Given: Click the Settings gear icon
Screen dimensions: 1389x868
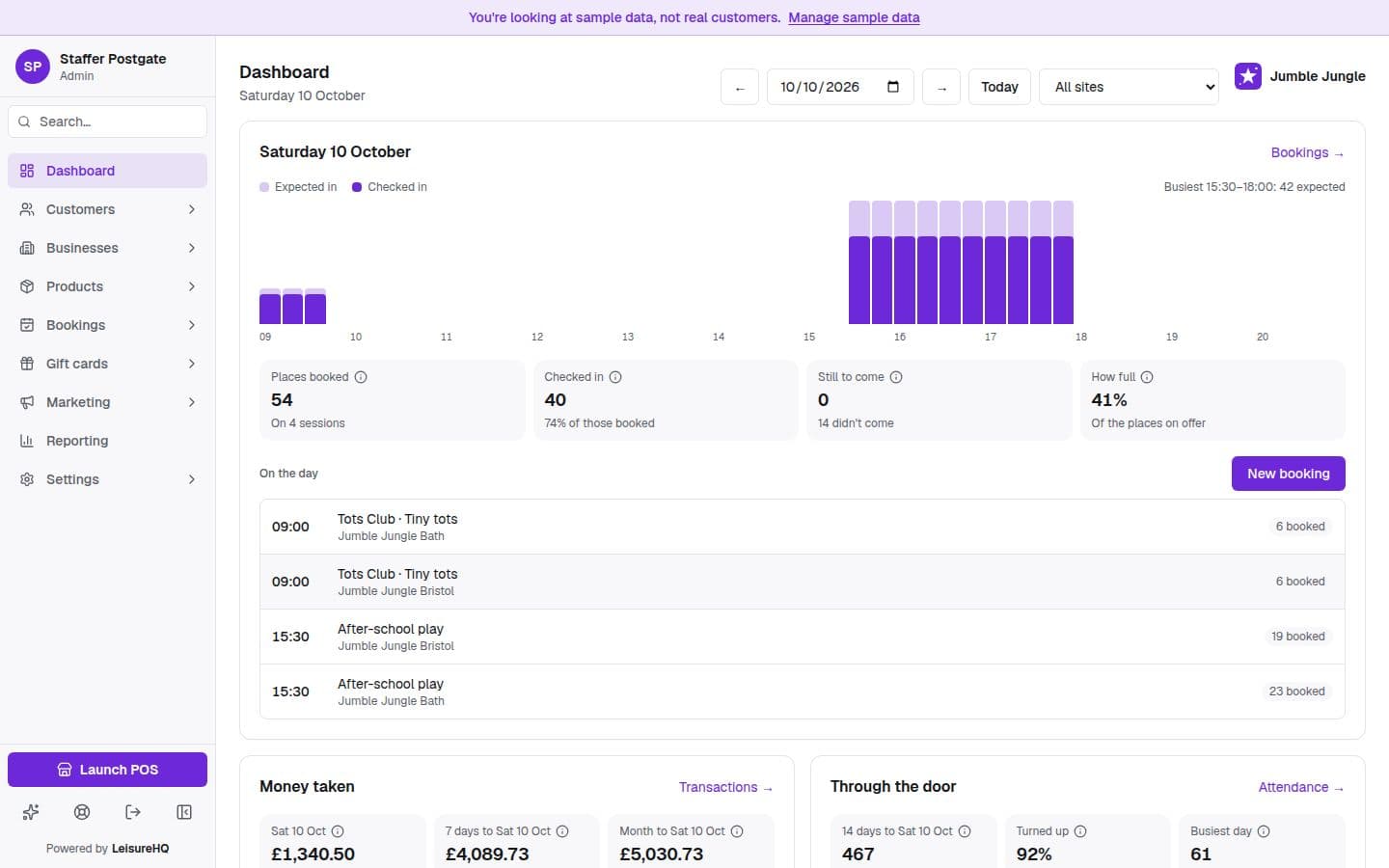Looking at the screenshot, I should (27, 479).
